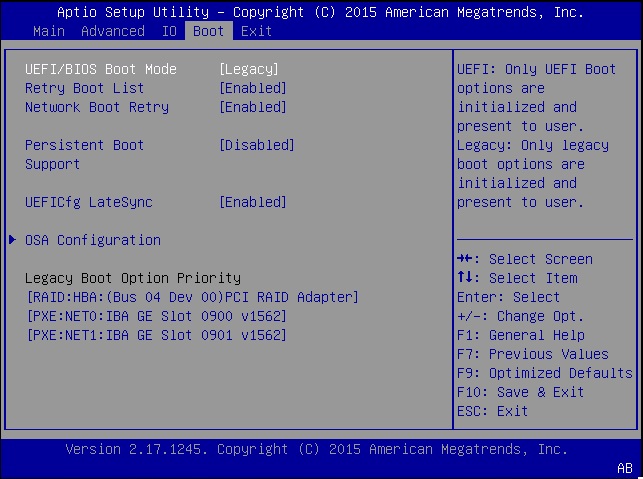Click the +/-: Change Opt. help line
This screenshot has width=643, height=479.
pos(520,316)
